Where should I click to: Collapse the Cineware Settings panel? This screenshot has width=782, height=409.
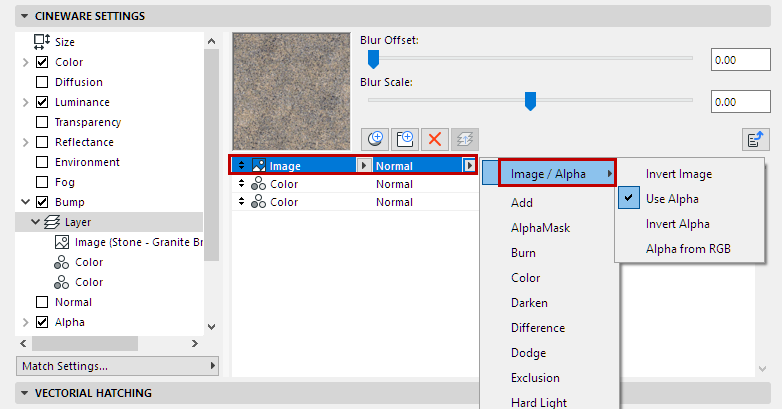(24, 16)
